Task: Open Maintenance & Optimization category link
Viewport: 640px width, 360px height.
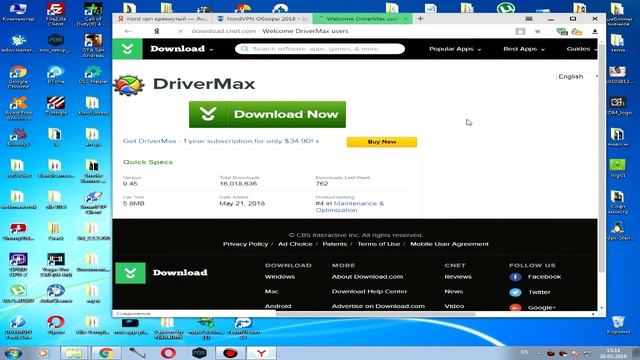Action: [x=349, y=207]
